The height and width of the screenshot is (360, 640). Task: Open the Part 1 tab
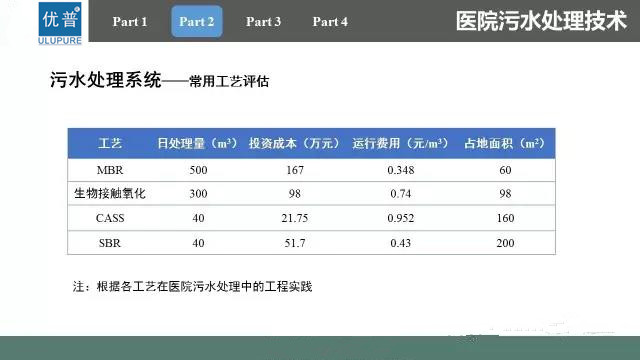(130, 22)
